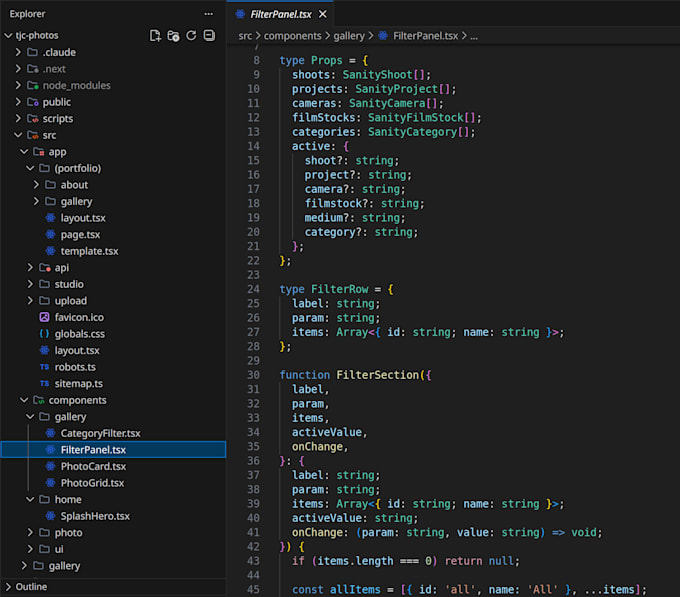Expand the about folder
Screen dimensions: 680x597
click(36, 185)
